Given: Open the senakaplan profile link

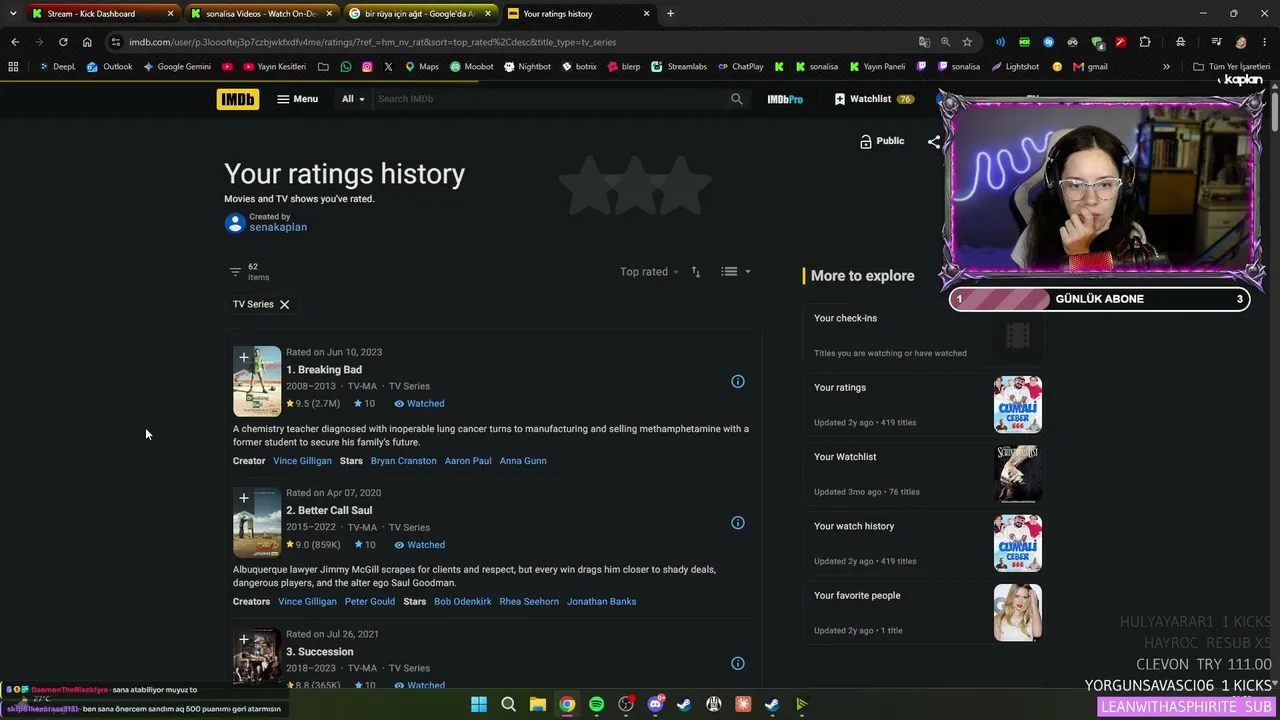Looking at the screenshot, I should 278,227.
